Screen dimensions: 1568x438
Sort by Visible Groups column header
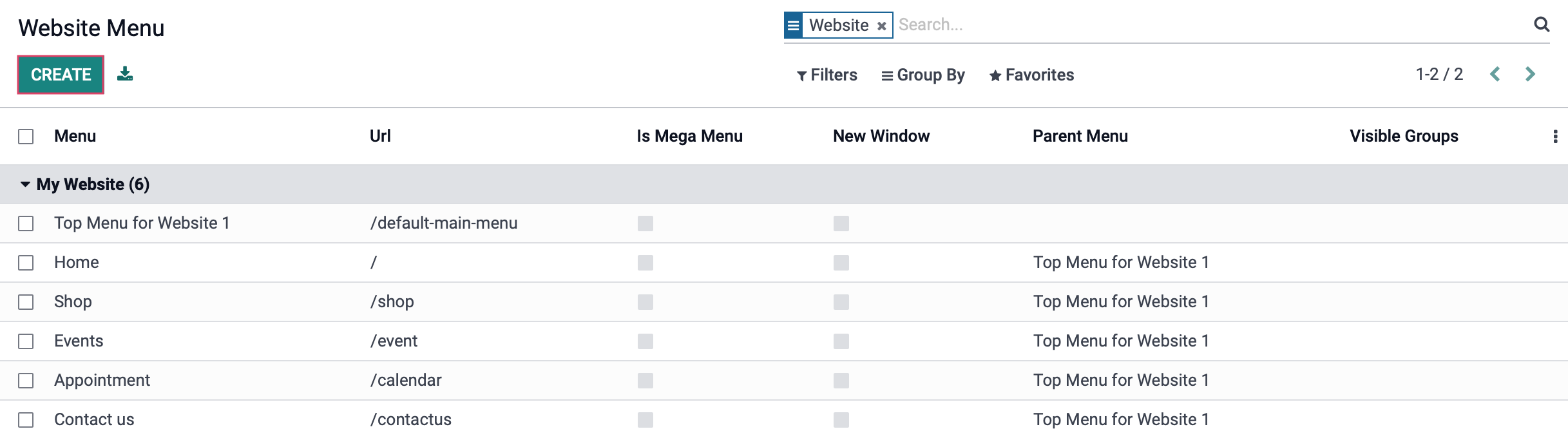[1404, 136]
